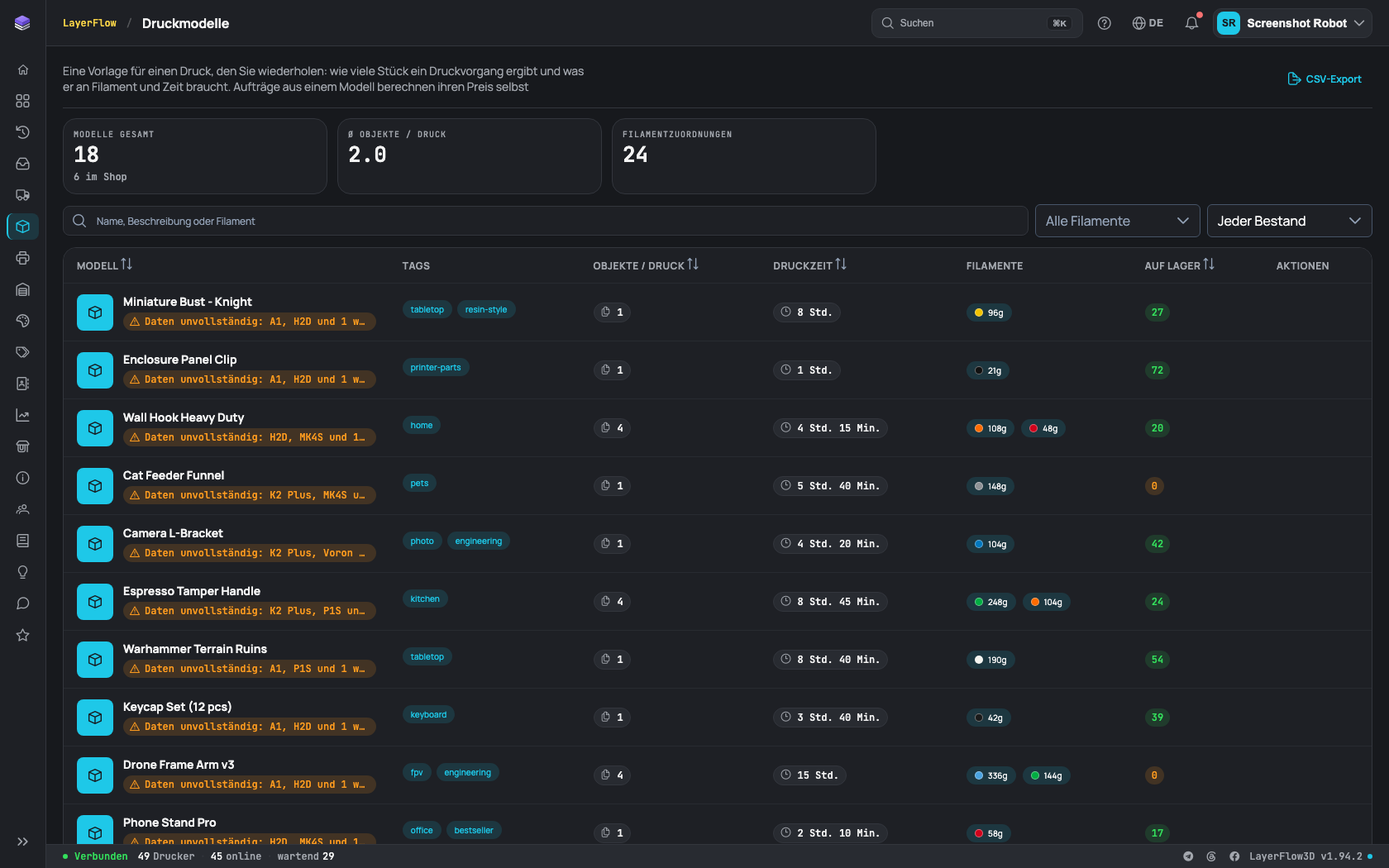Open the home icon in sidebar
This screenshot has width=1389, height=868.
pos(22,69)
